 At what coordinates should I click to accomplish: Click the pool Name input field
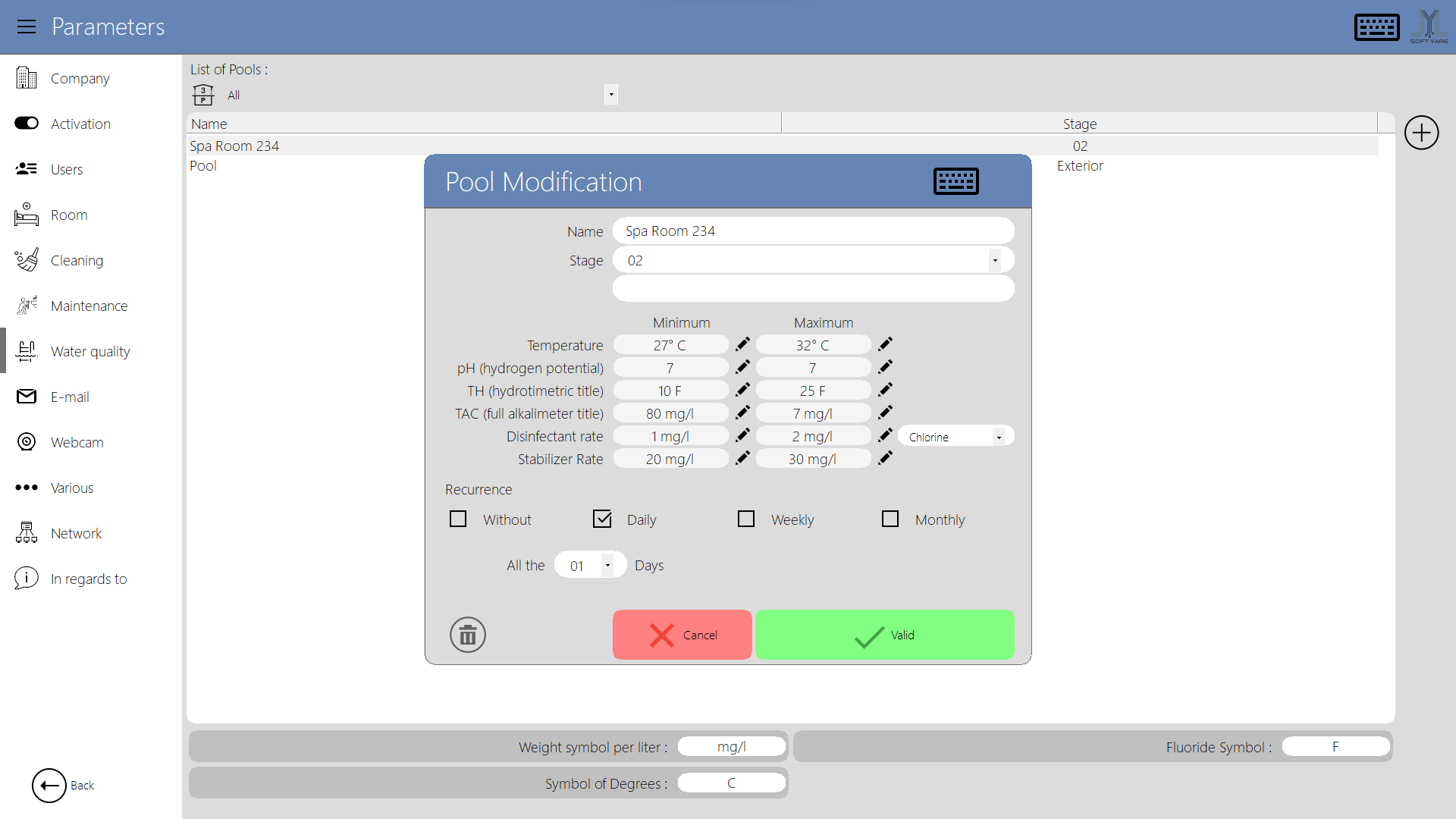click(x=813, y=231)
